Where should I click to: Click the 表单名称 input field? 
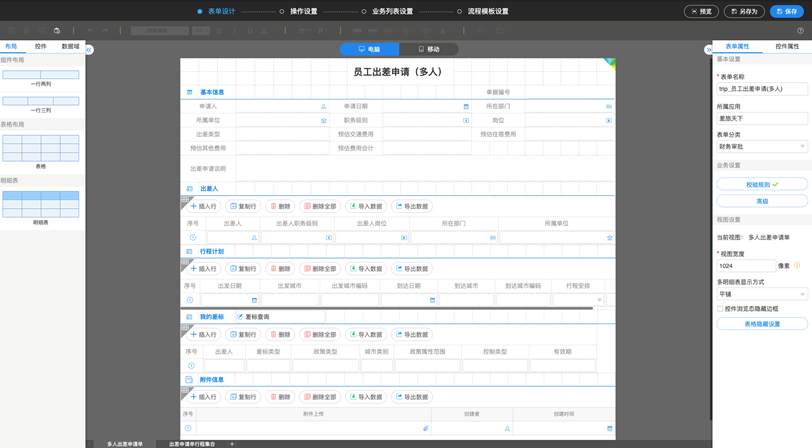pos(761,89)
